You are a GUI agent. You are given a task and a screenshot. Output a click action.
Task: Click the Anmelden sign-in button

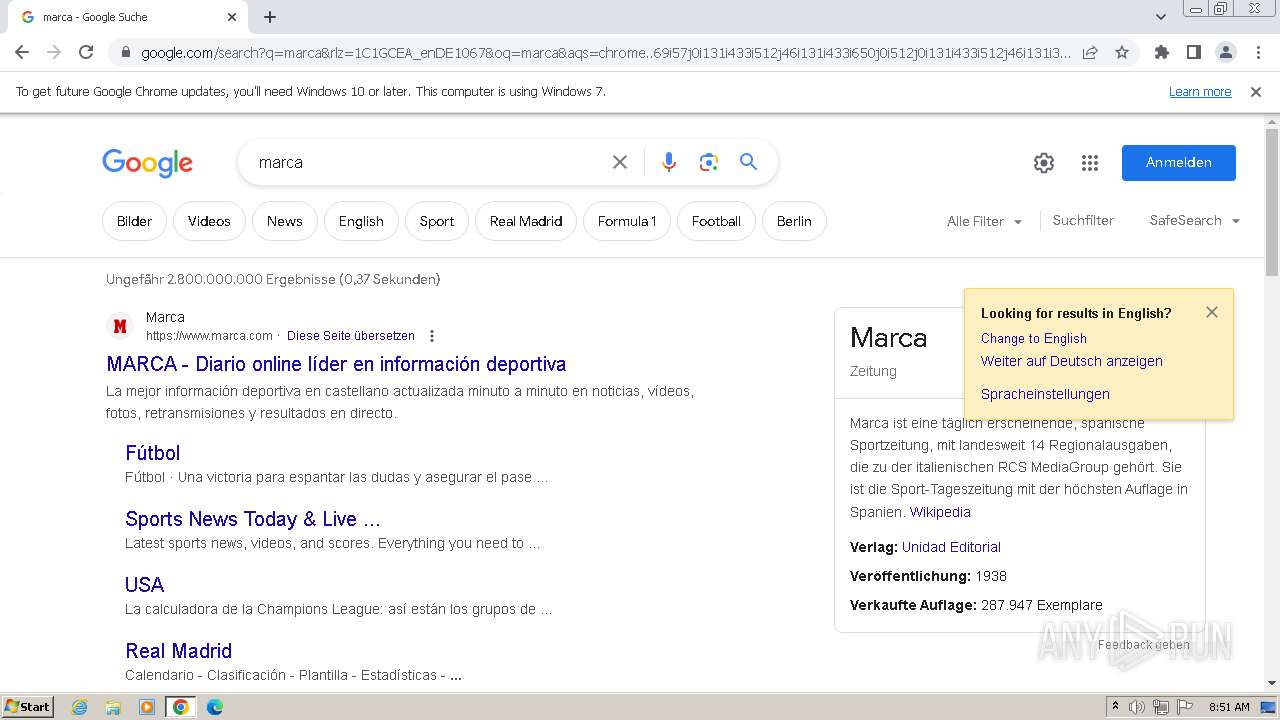tap(1178, 162)
